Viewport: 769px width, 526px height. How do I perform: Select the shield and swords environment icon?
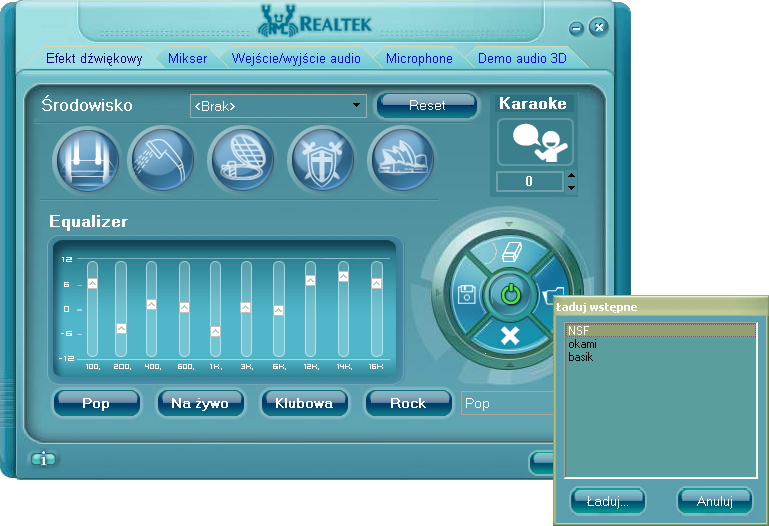(x=322, y=160)
